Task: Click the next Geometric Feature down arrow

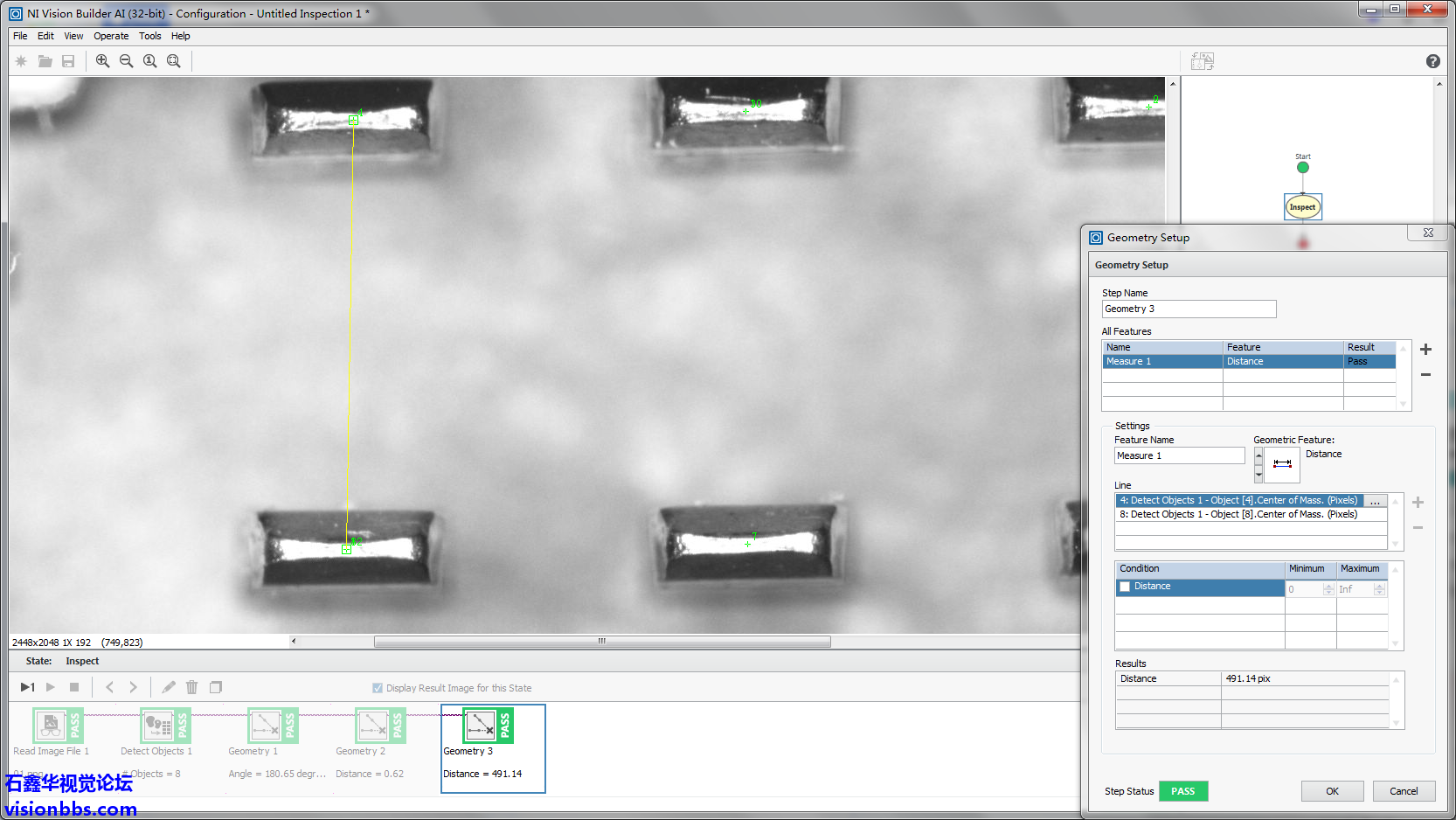Action: click(1258, 474)
